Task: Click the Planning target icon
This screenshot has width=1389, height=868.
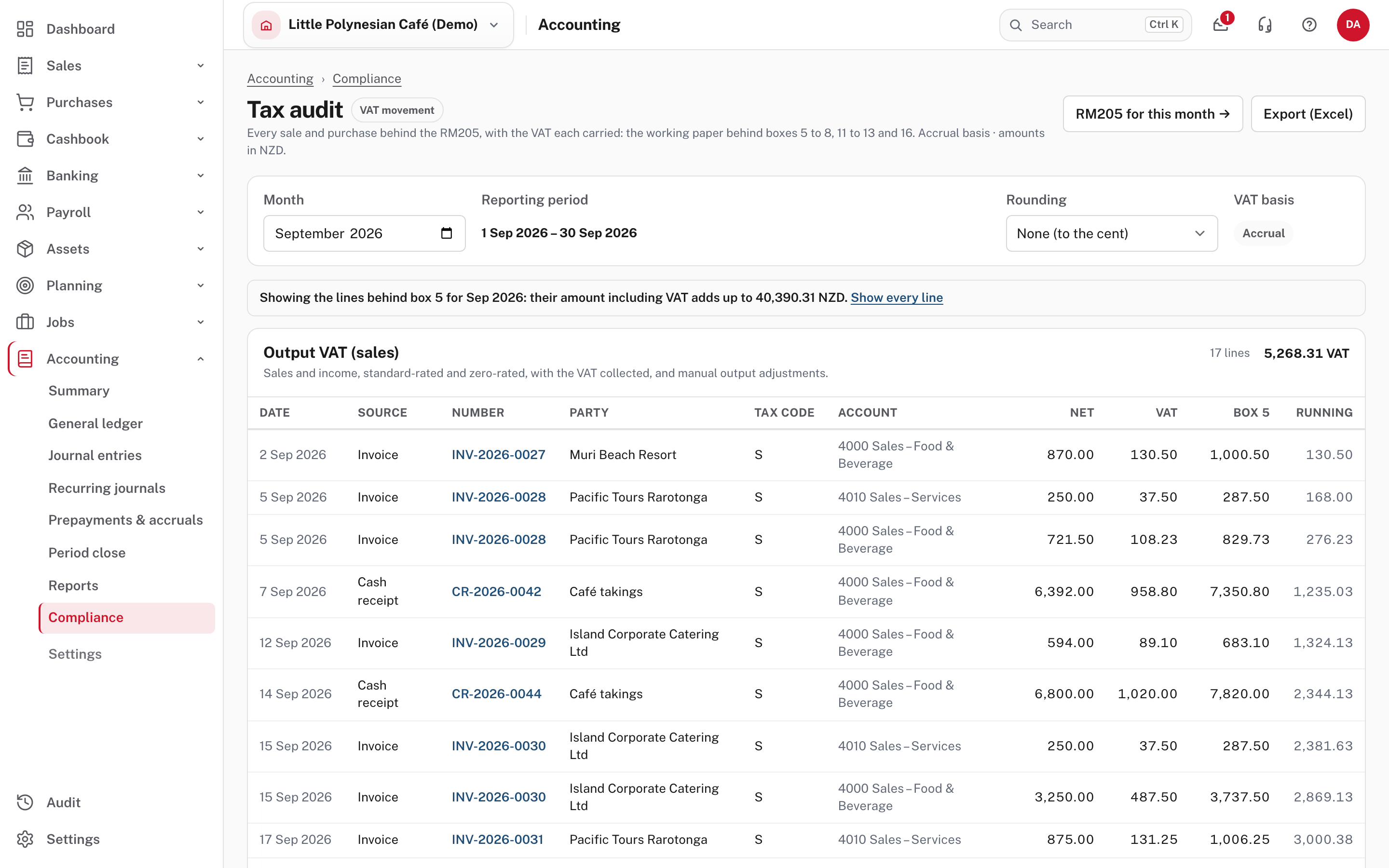Action: click(25, 285)
